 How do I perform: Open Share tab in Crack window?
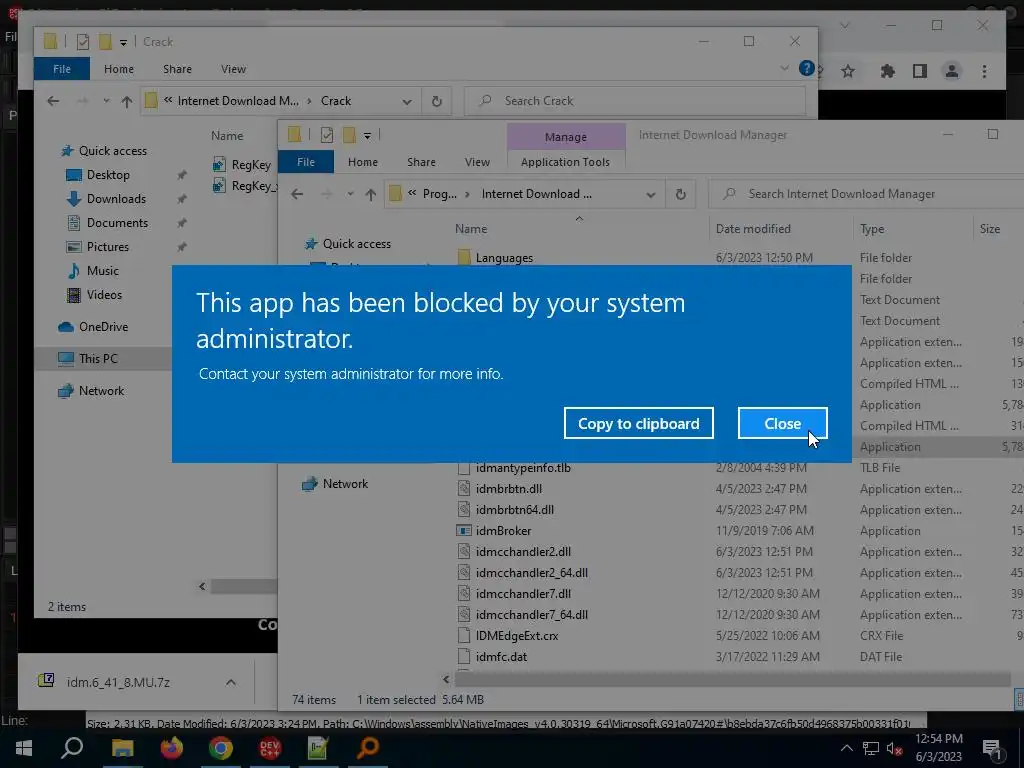[x=177, y=69]
